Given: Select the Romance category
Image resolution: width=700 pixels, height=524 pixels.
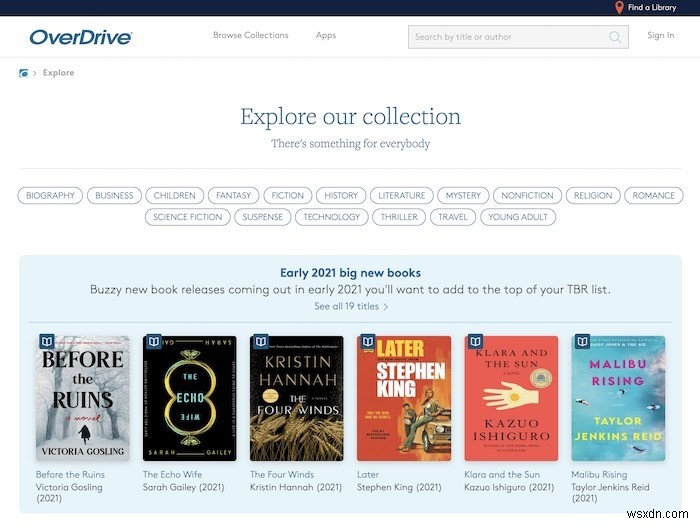Looking at the screenshot, I should tap(654, 195).
